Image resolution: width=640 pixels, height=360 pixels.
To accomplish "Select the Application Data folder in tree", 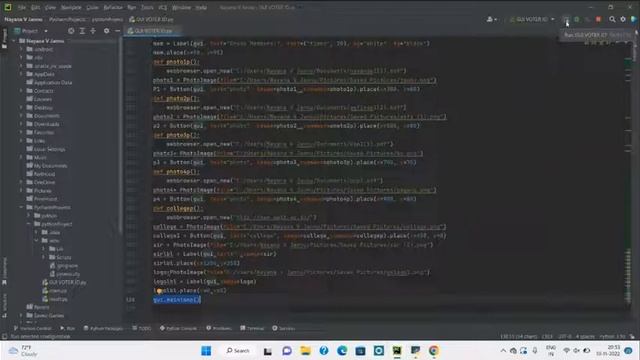I will (x=49, y=82).
